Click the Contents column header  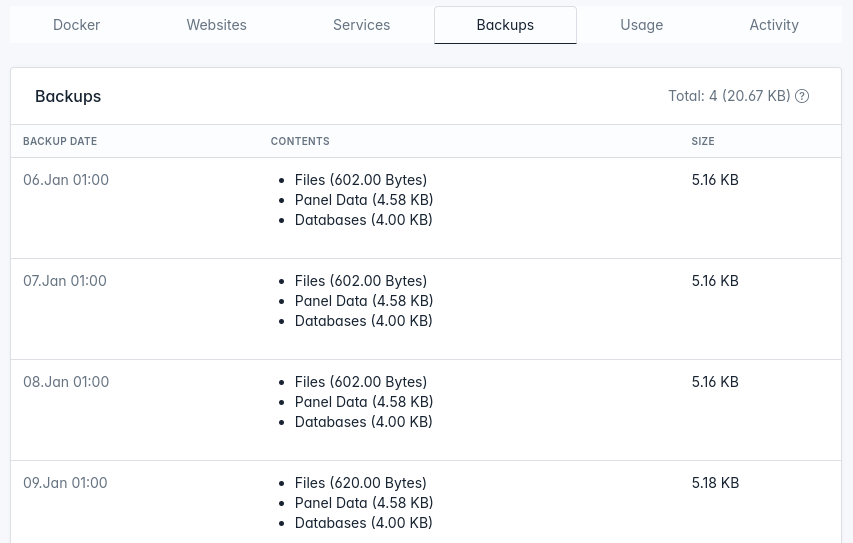coord(300,141)
